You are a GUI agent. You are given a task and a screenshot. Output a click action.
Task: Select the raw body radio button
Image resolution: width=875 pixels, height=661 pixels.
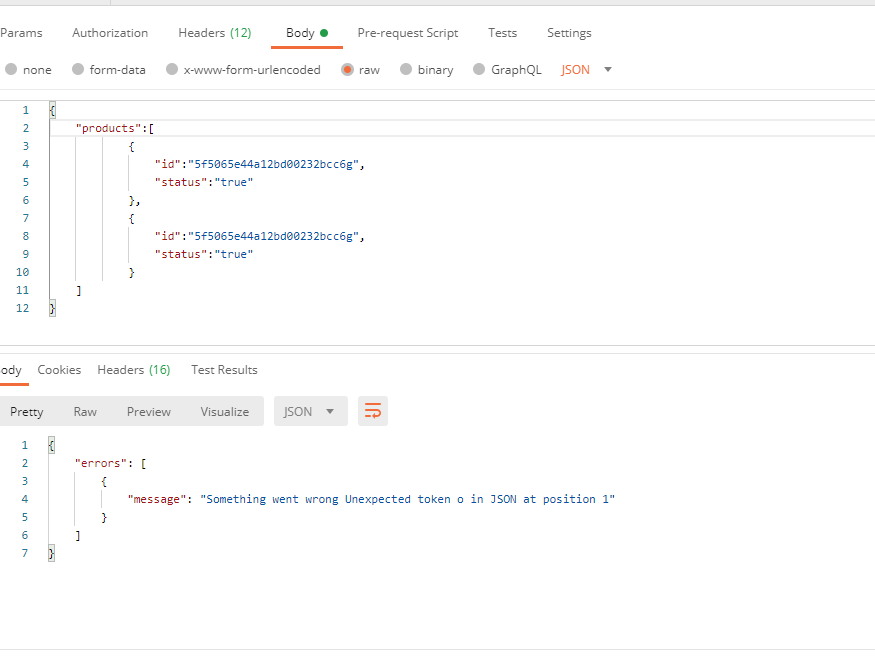[347, 70]
